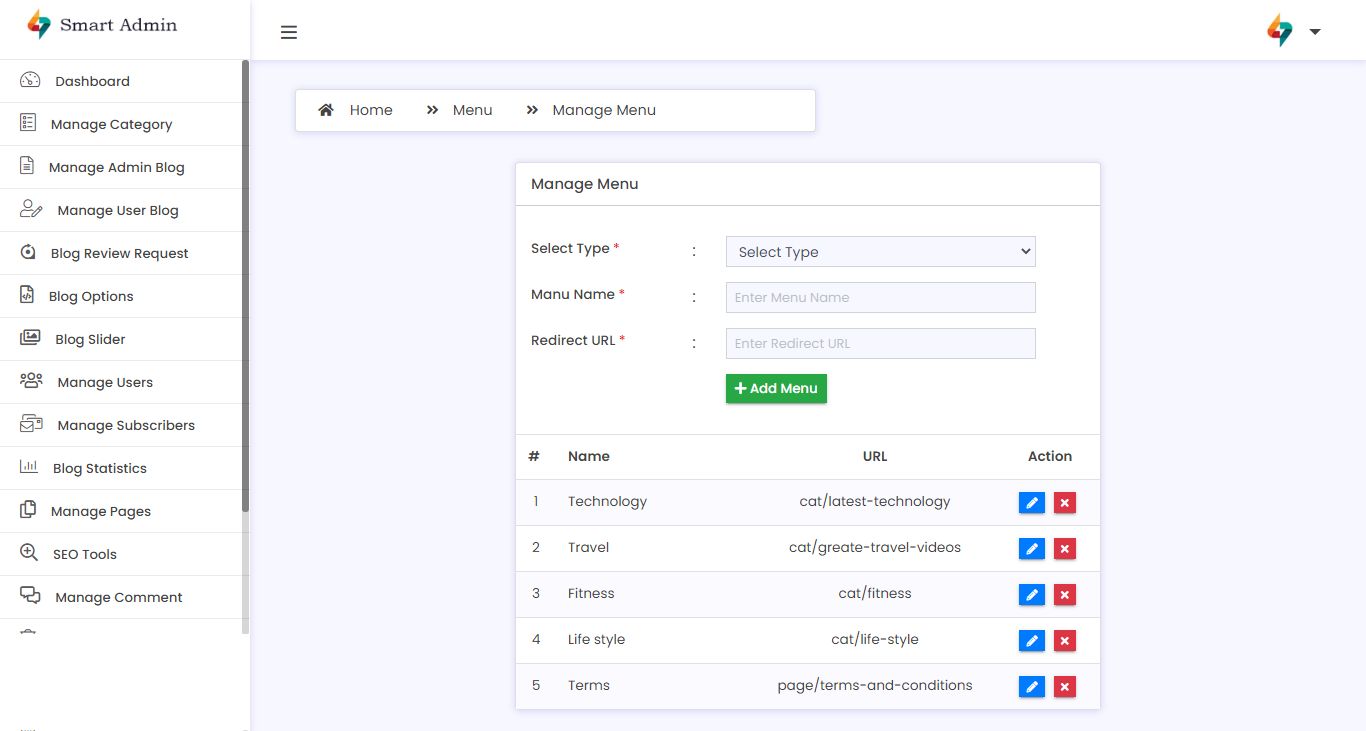The width and height of the screenshot is (1366, 731).
Task: Click the Technology name cell
Action: pos(607,501)
